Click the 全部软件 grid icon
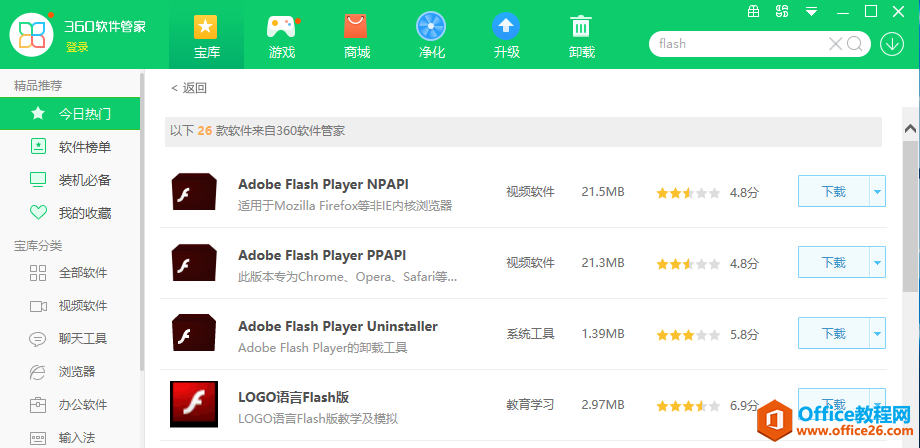 point(38,273)
